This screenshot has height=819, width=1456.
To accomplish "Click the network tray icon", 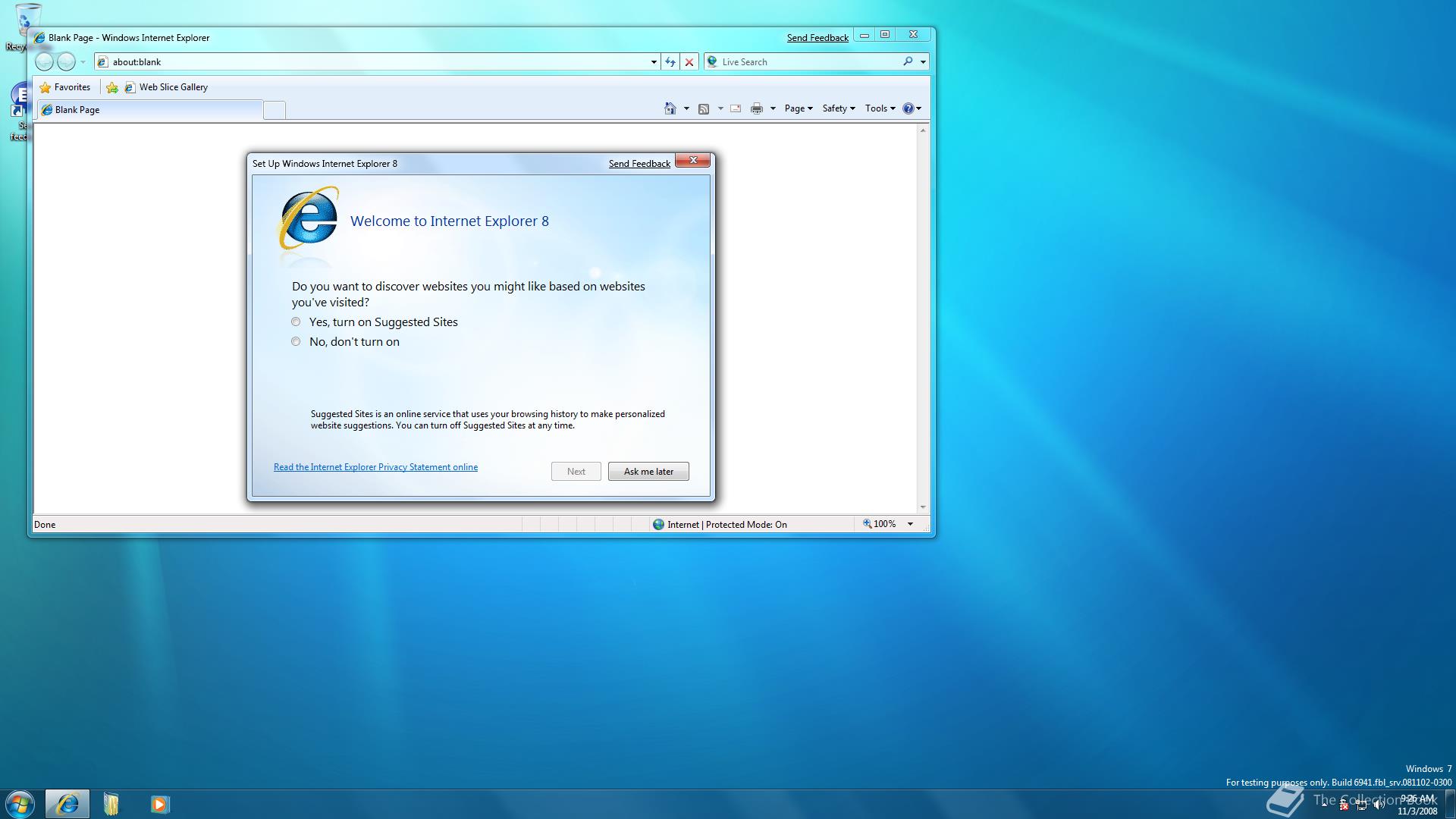I will pyautogui.click(x=1362, y=805).
